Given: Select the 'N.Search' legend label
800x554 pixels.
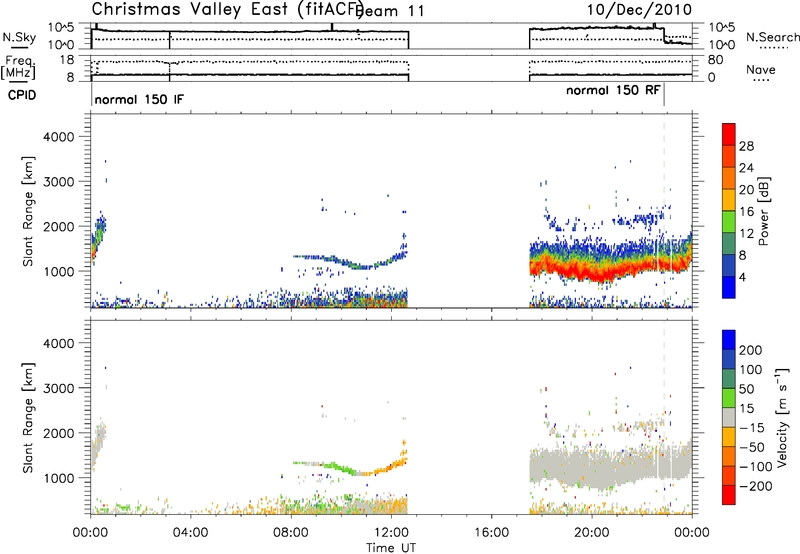Looking at the screenshot, I should pyautogui.click(x=772, y=37).
